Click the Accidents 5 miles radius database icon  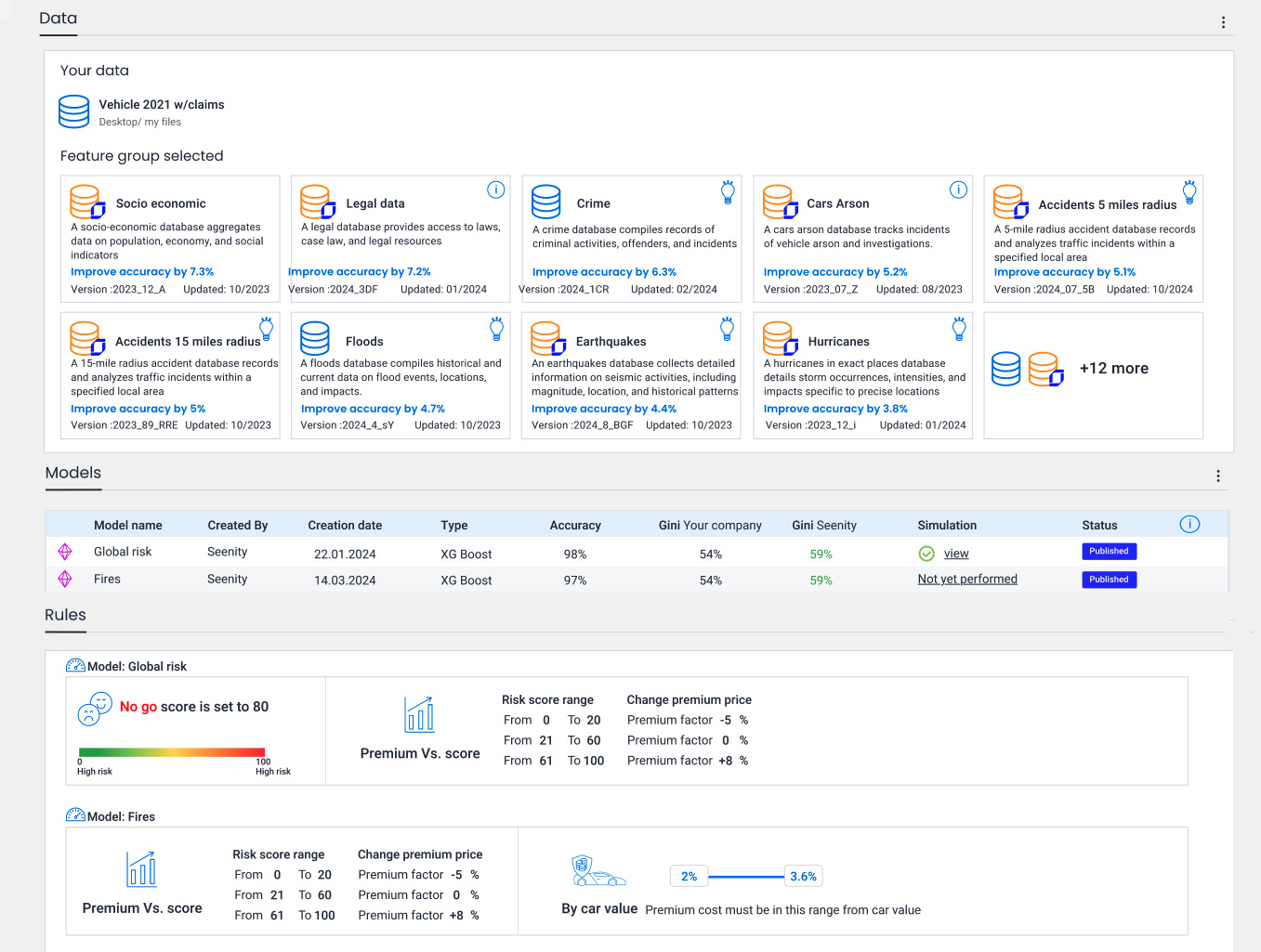pyautogui.click(x=1011, y=202)
